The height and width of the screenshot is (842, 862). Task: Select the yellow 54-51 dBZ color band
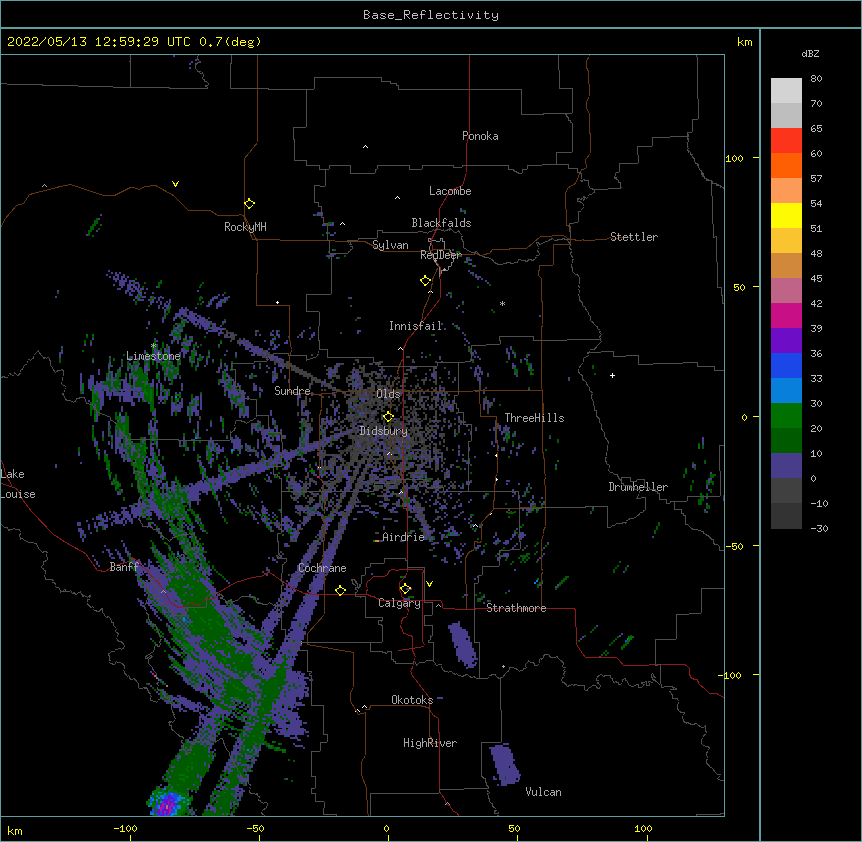786,215
